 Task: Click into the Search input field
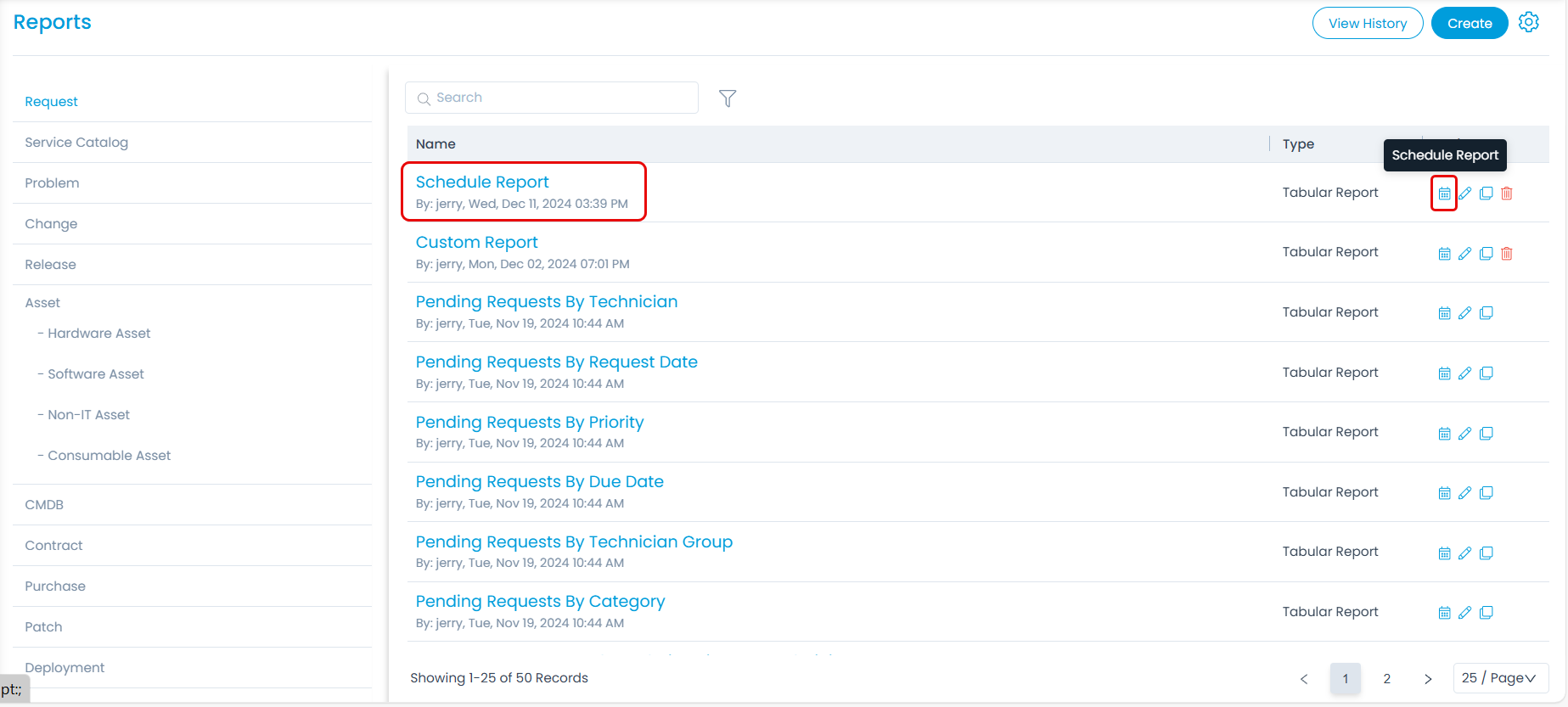coord(560,98)
